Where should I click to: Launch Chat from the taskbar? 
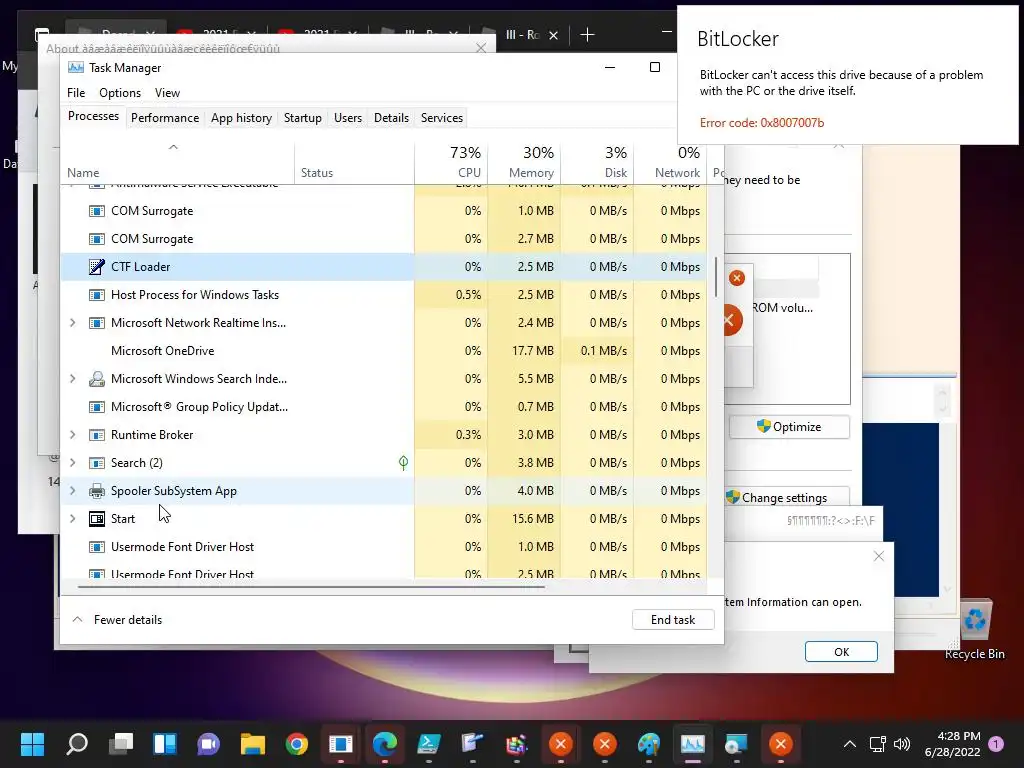209,744
